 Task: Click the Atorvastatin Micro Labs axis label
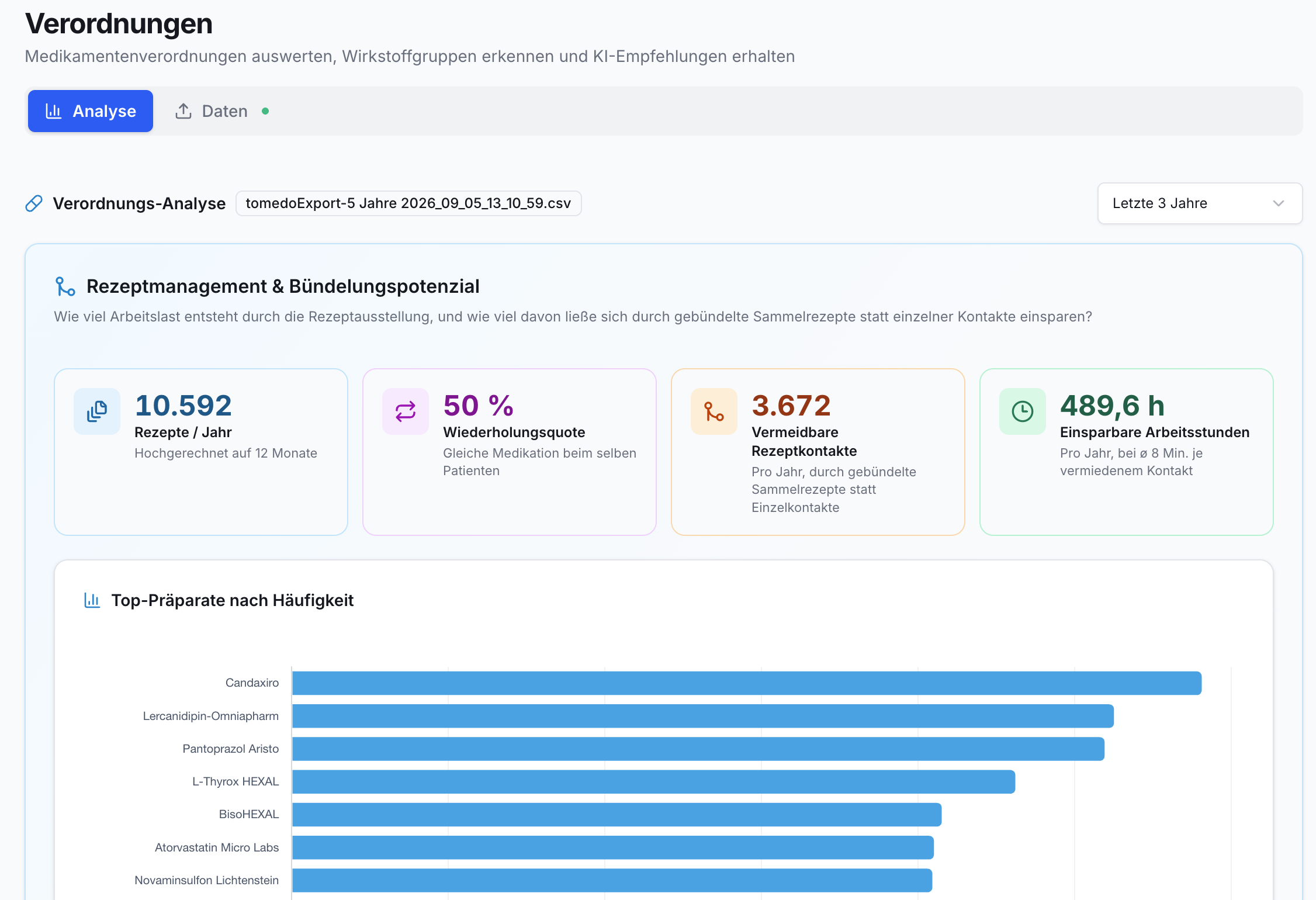(x=217, y=847)
